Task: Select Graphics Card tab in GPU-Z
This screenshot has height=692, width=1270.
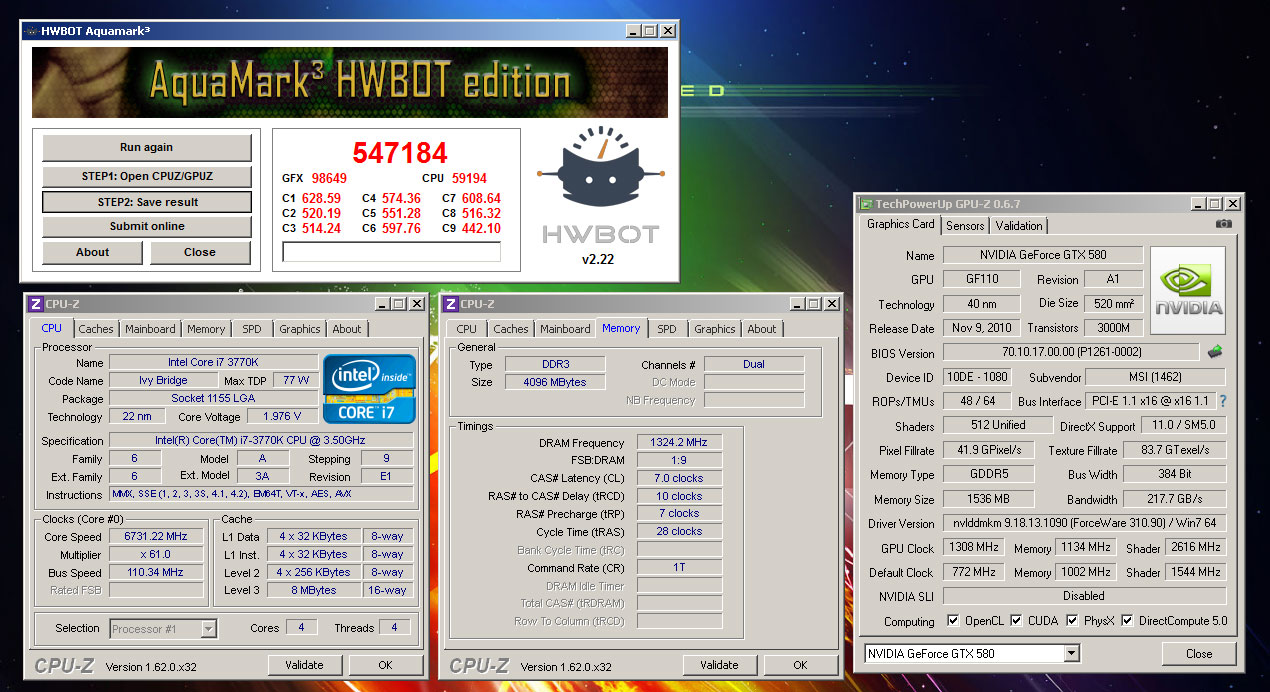Action: pyautogui.click(x=901, y=224)
